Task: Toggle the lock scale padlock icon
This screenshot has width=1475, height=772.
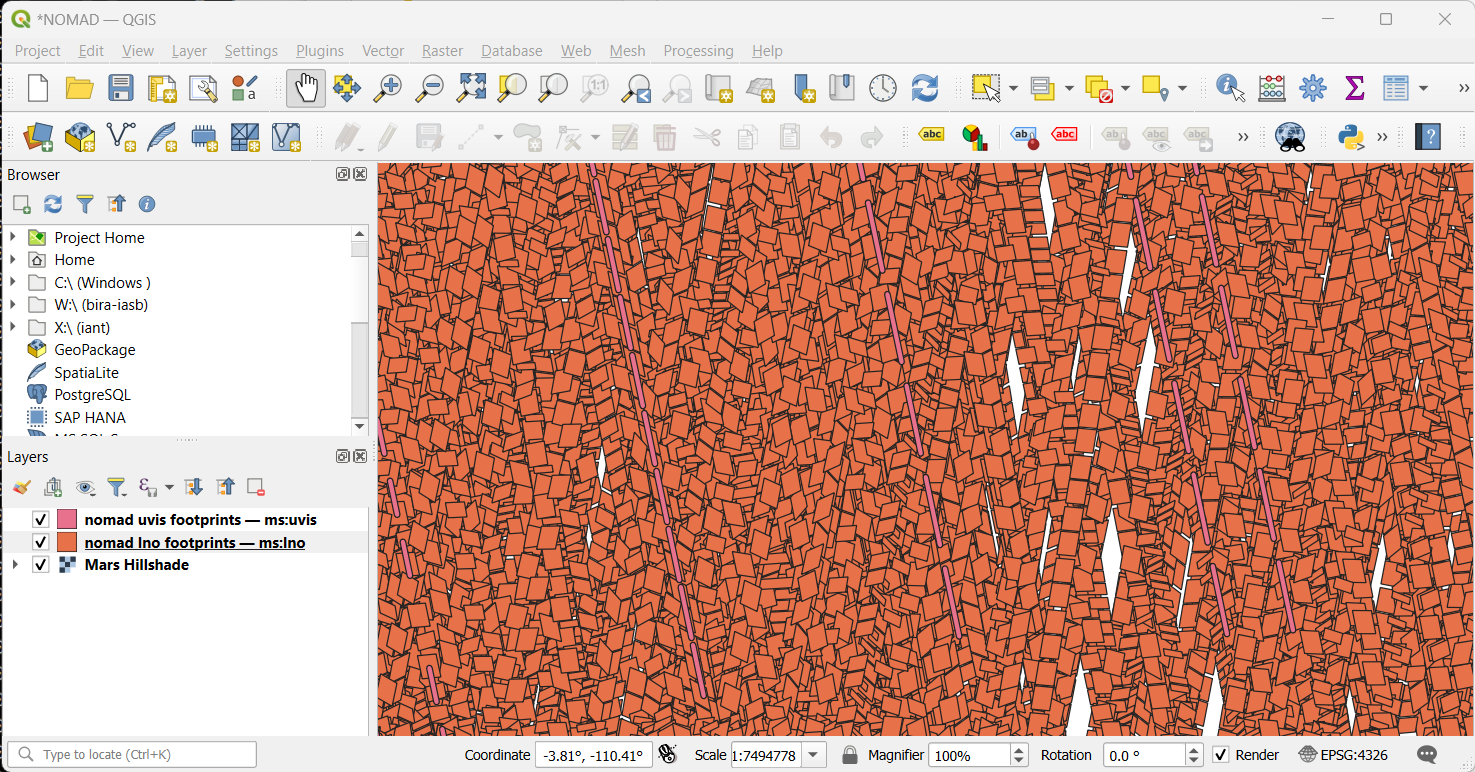Action: click(850, 755)
